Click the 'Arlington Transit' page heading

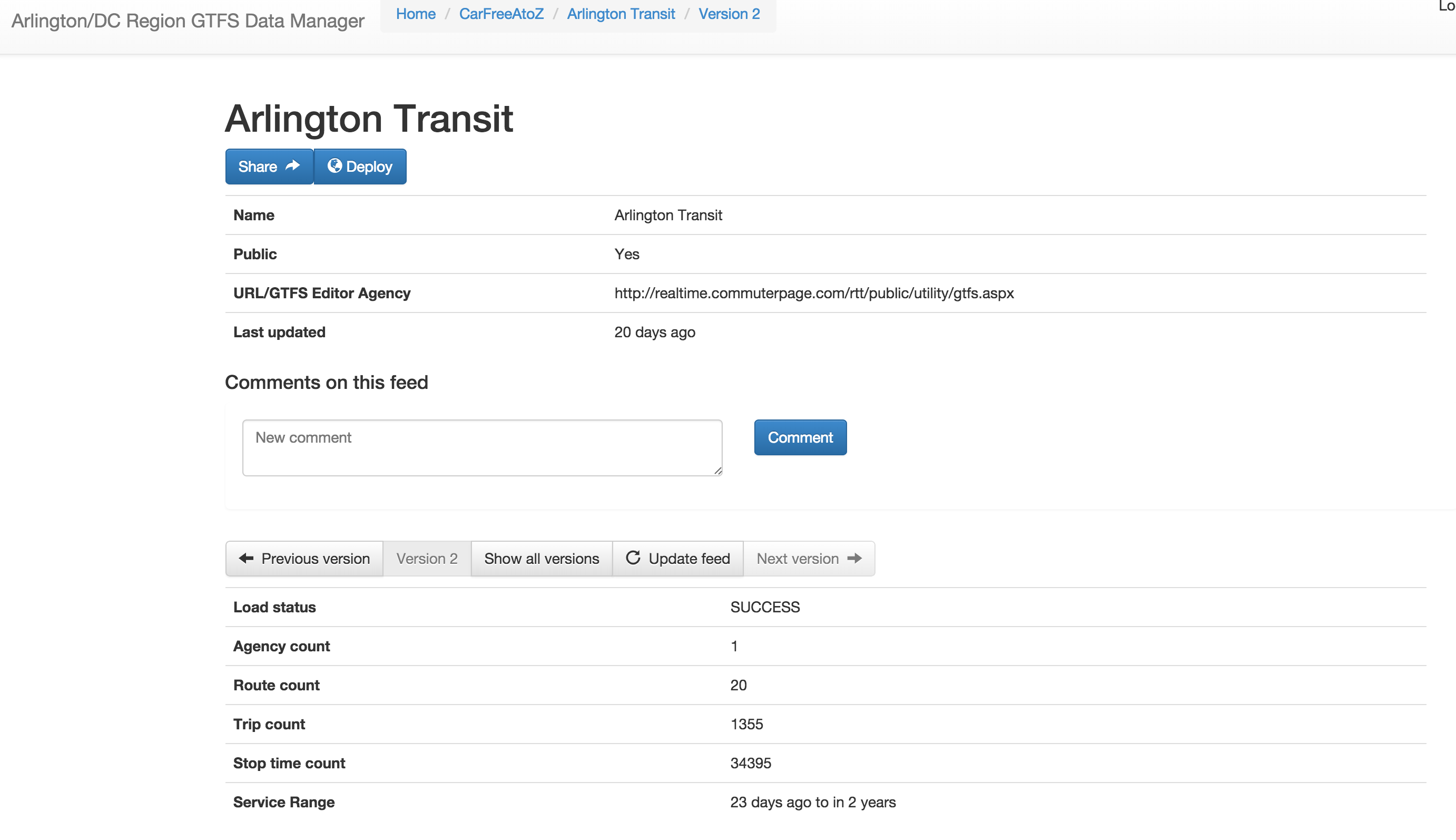[x=369, y=119]
